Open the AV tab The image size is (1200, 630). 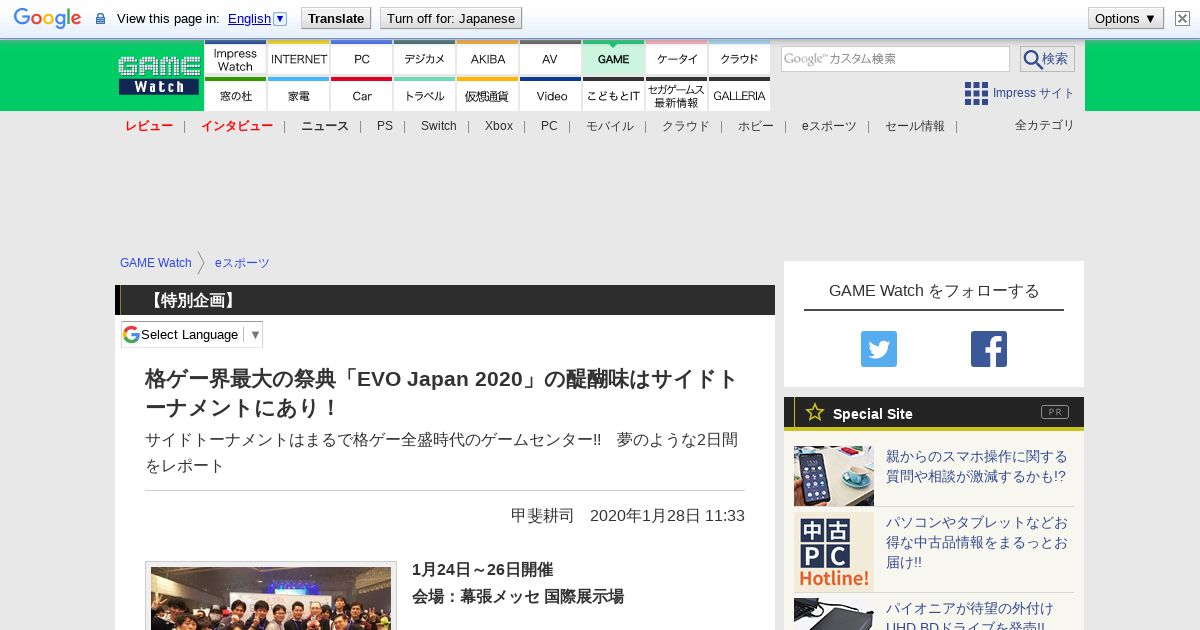[550, 58]
